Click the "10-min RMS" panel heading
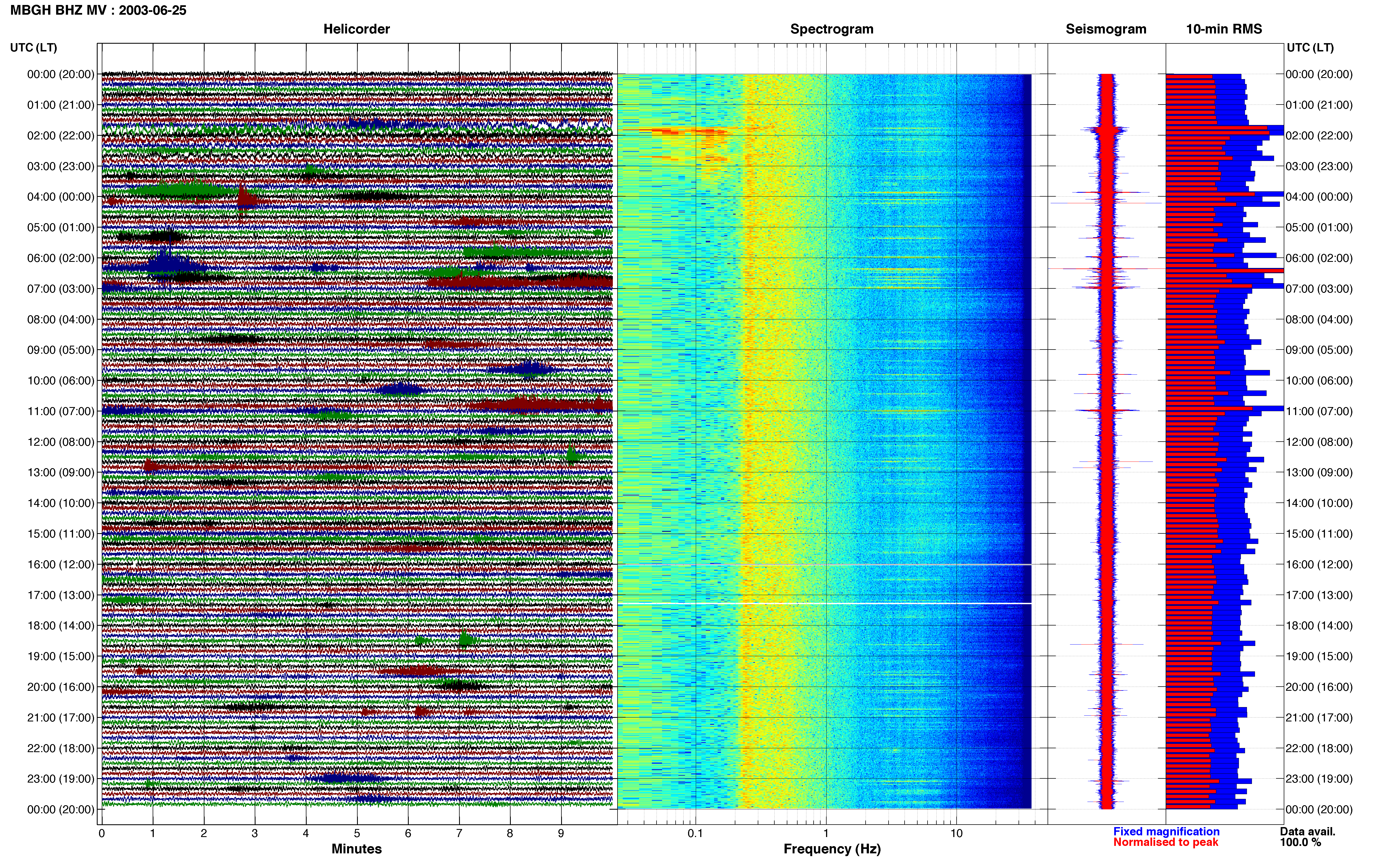1388x868 pixels. [x=1224, y=29]
